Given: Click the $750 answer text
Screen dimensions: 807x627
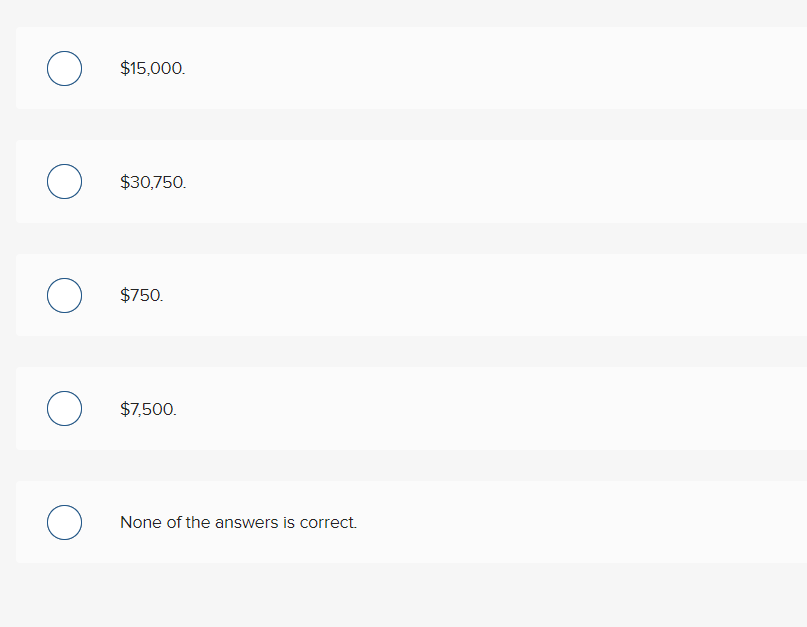Looking at the screenshot, I should pyautogui.click(x=140, y=295).
